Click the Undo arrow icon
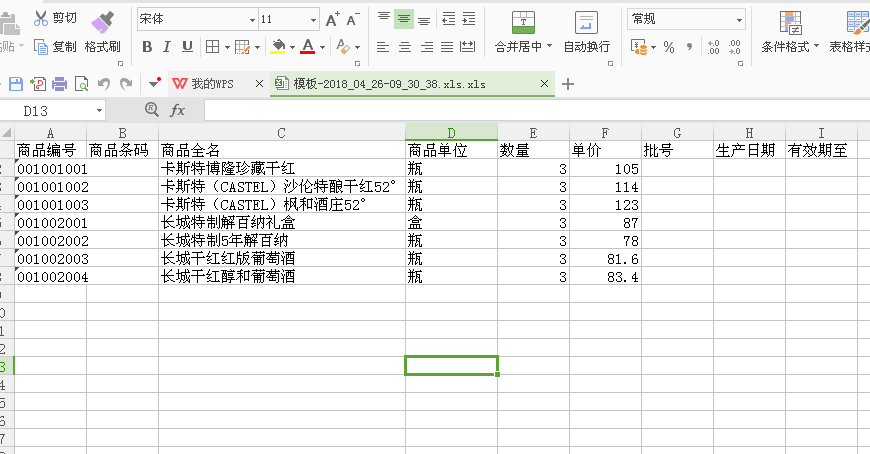This screenshot has height=454, width=870. pos(103,84)
